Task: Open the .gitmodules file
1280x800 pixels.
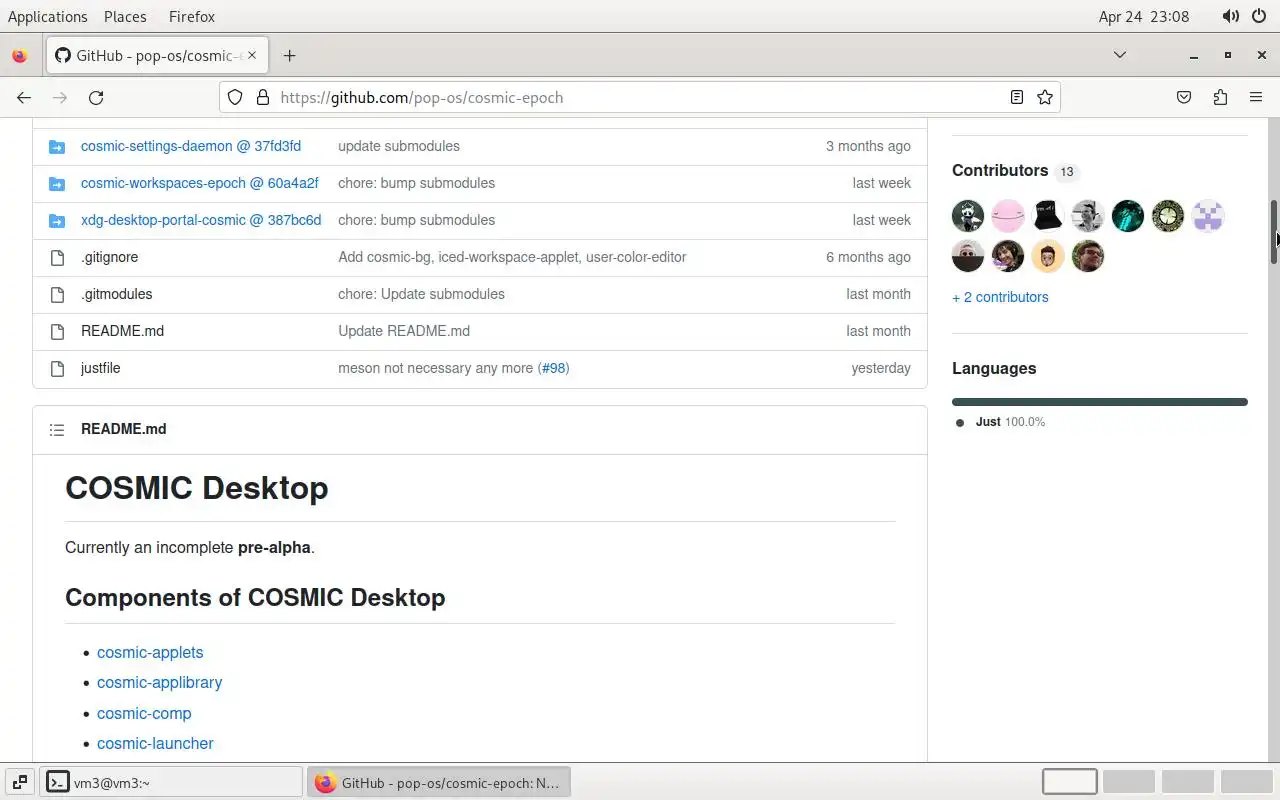Action: (x=117, y=294)
